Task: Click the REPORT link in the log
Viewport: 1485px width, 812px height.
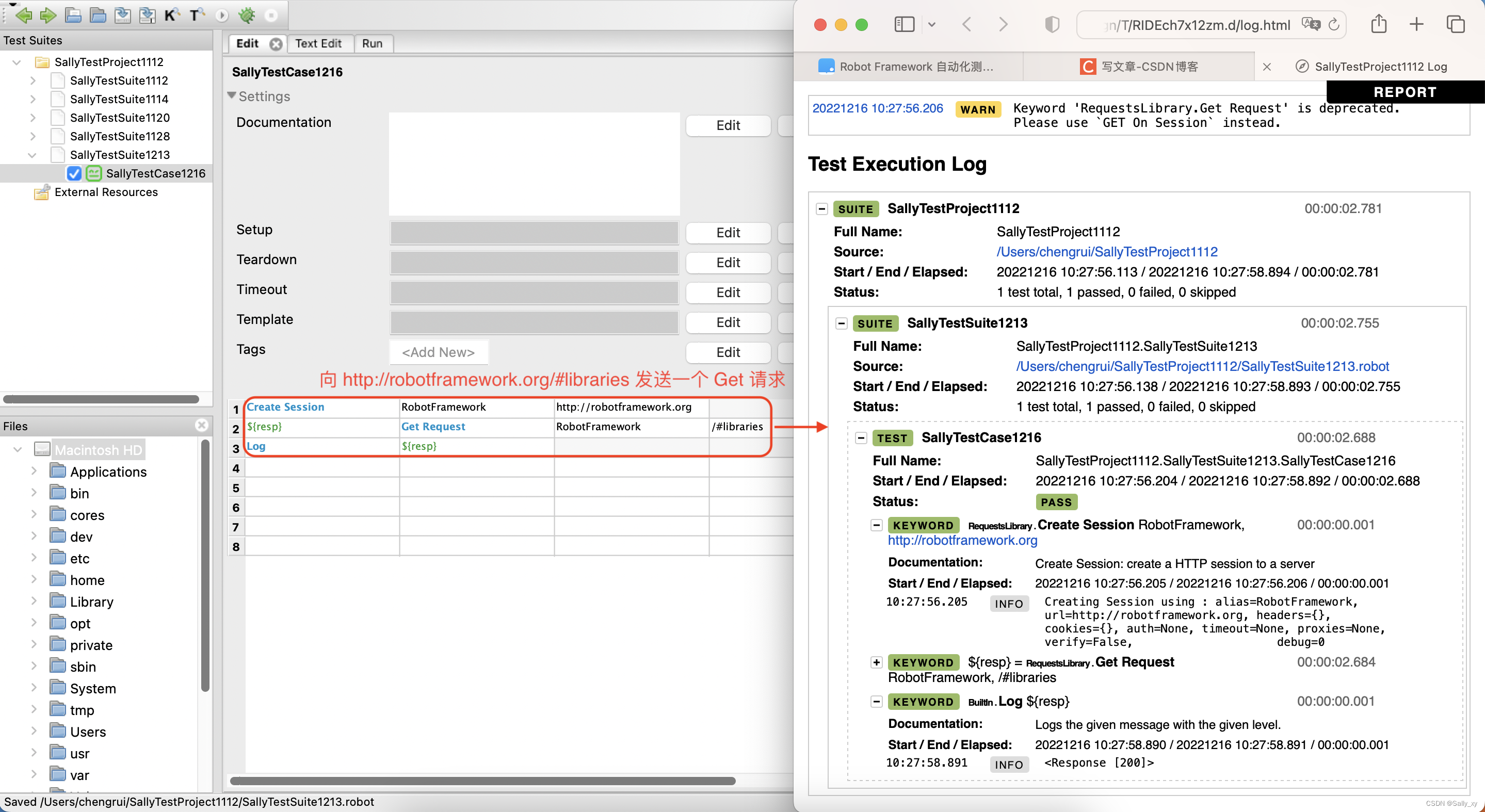Action: pyautogui.click(x=1405, y=92)
